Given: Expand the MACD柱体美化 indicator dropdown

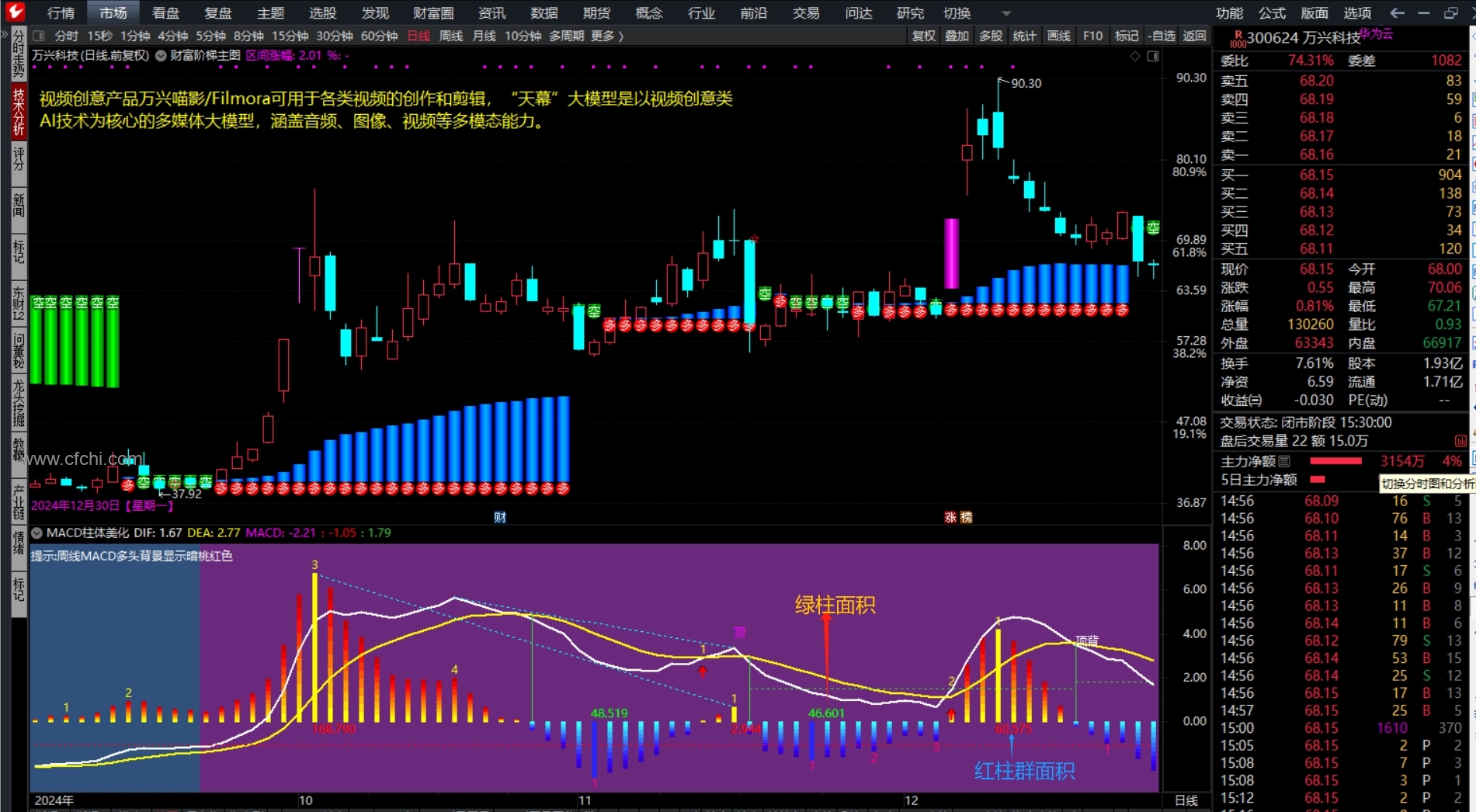Looking at the screenshot, I should tap(36, 533).
